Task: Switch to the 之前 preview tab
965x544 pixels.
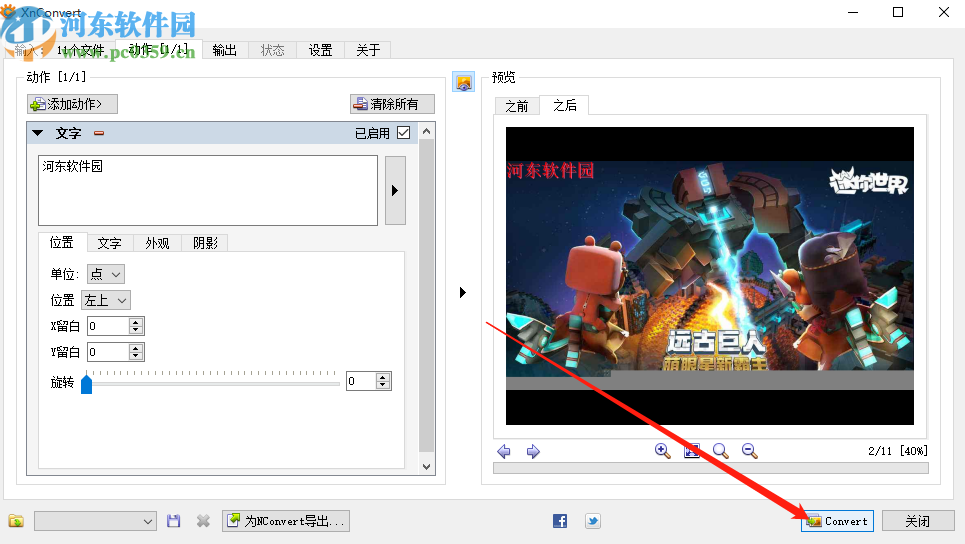Action: (516, 106)
